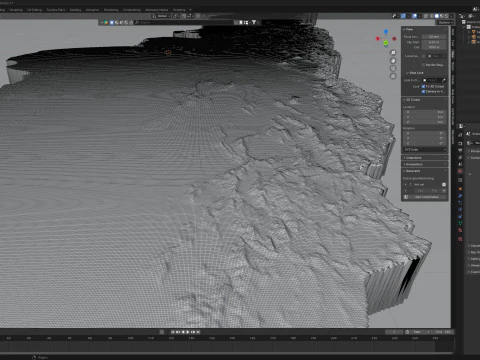Click the Clip Start value field

pyautogui.click(x=434, y=42)
